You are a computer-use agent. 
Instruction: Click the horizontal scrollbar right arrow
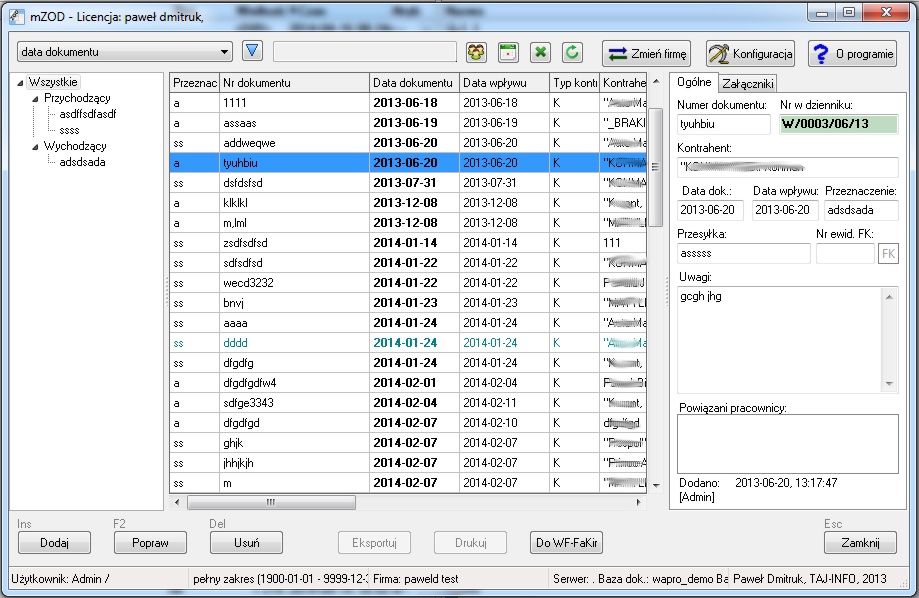click(x=638, y=502)
